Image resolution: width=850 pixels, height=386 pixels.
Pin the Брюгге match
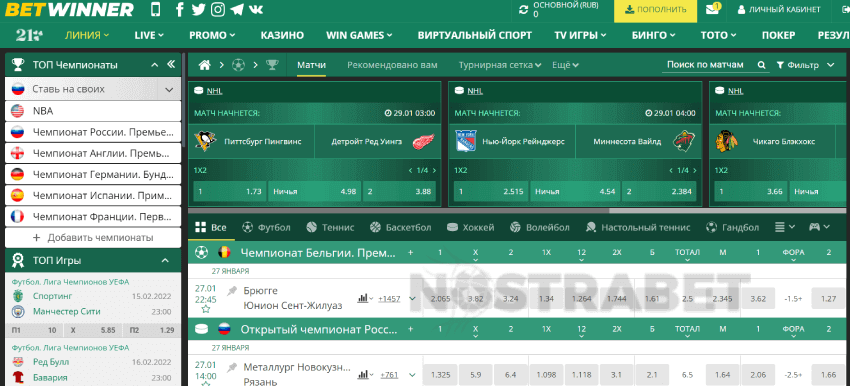pos(232,291)
